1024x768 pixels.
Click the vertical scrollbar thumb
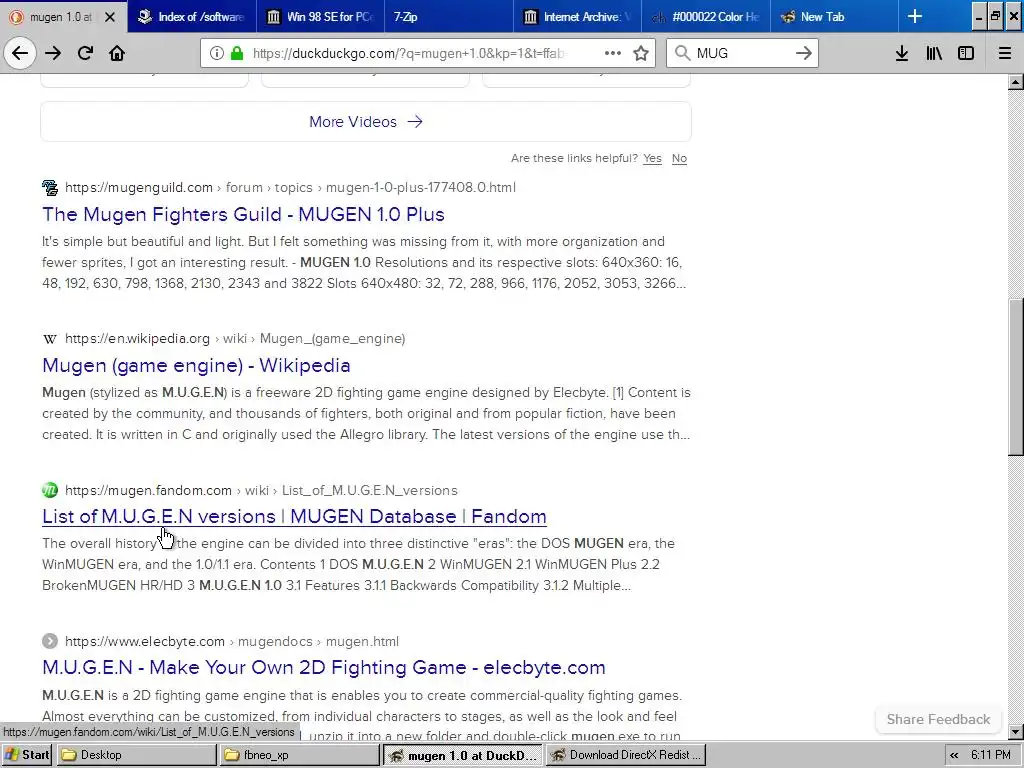tap(1016, 376)
